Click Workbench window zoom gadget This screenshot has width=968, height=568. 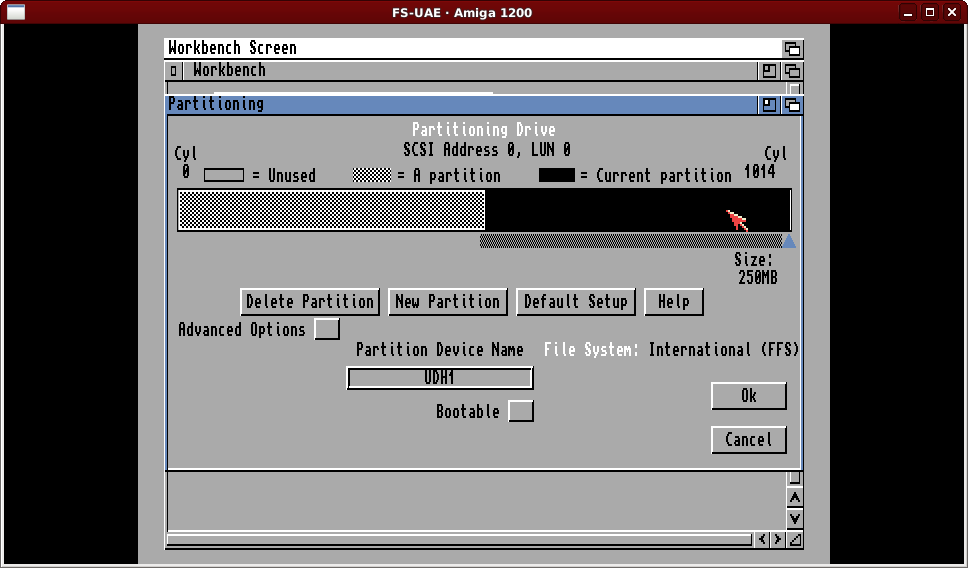(x=769, y=71)
